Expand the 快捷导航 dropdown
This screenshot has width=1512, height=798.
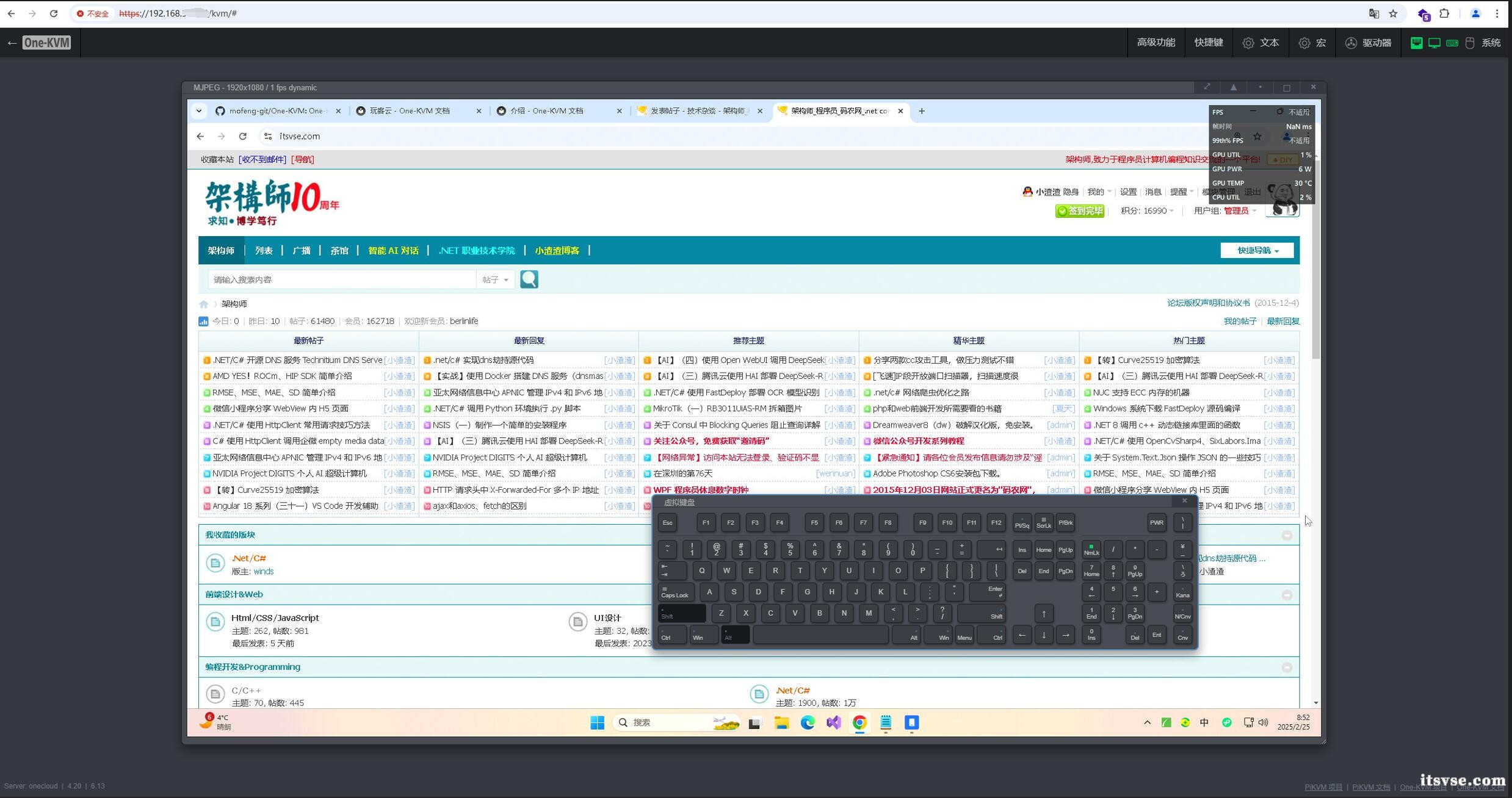coord(1257,251)
